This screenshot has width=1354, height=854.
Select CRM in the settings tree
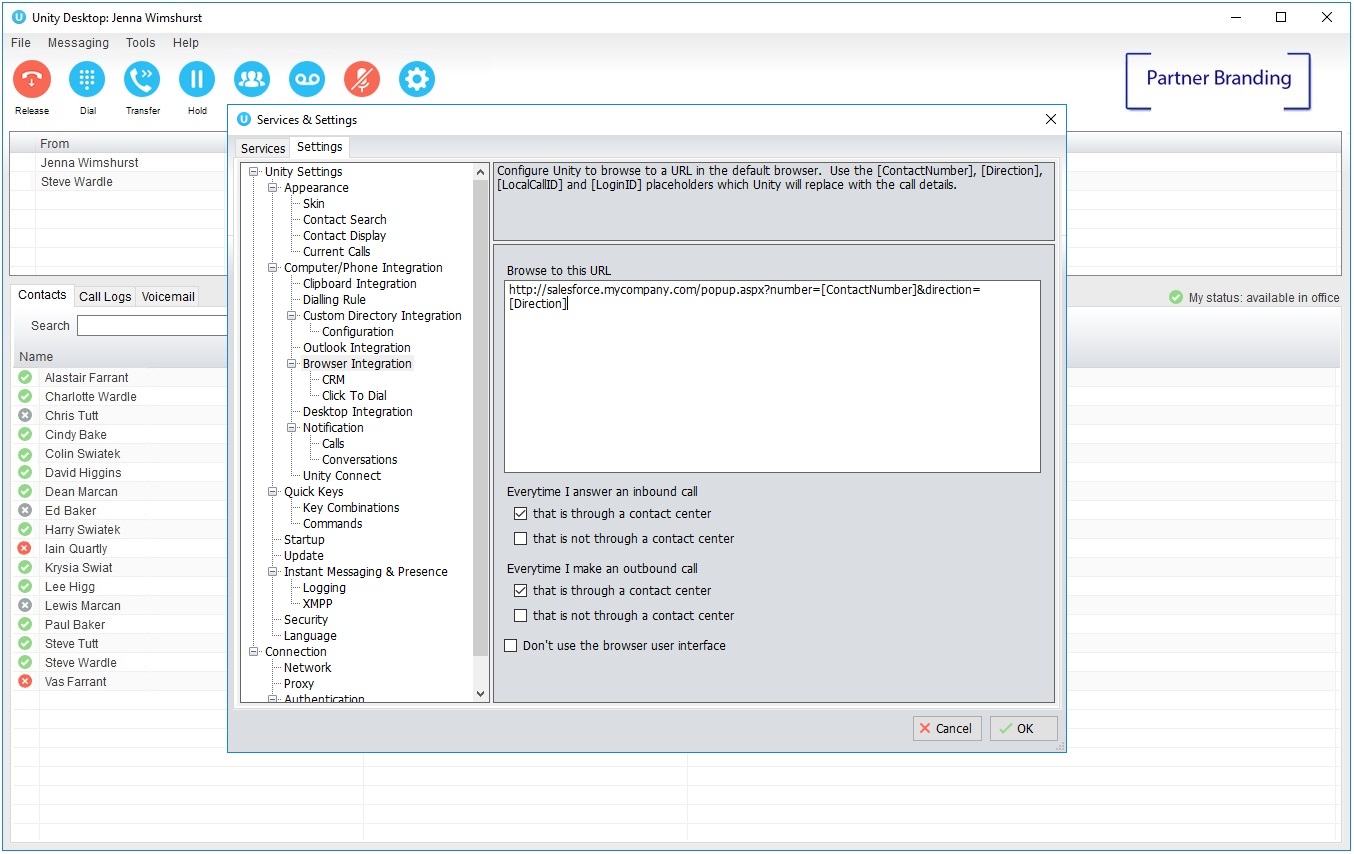coord(333,380)
